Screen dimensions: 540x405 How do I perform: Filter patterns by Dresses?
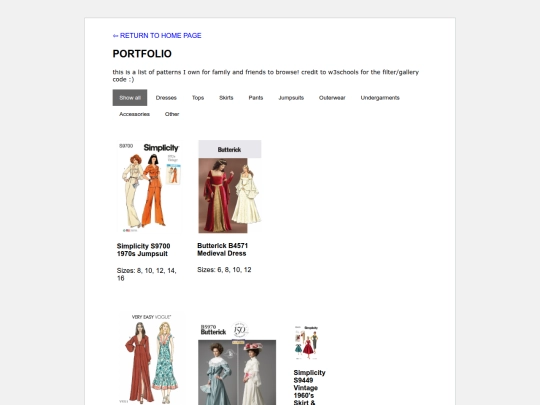166,98
